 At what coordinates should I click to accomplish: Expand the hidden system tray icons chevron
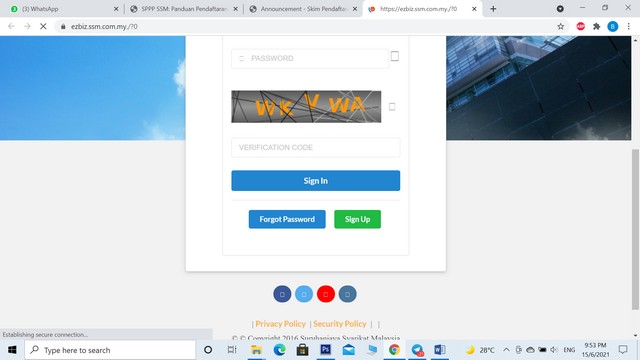pyautogui.click(x=506, y=350)
